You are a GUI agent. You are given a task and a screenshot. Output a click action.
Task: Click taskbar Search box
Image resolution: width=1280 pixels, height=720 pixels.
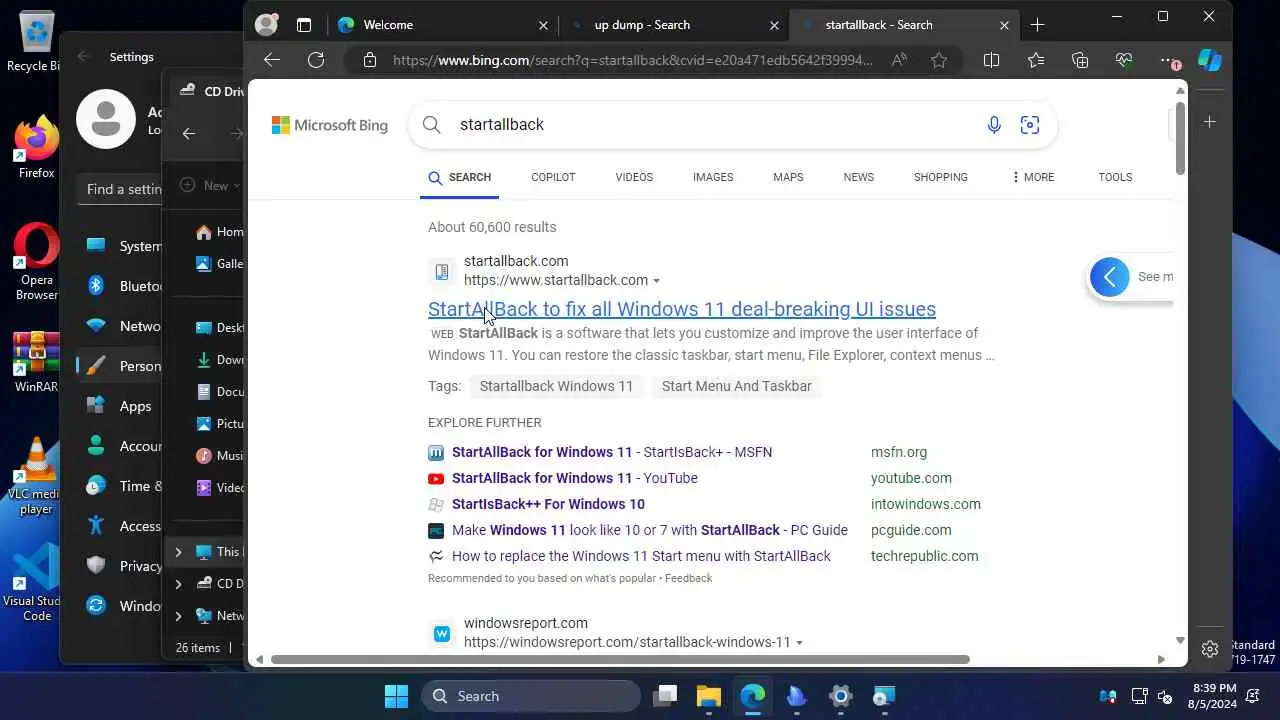pyautogui.click(x=531, y=696)
